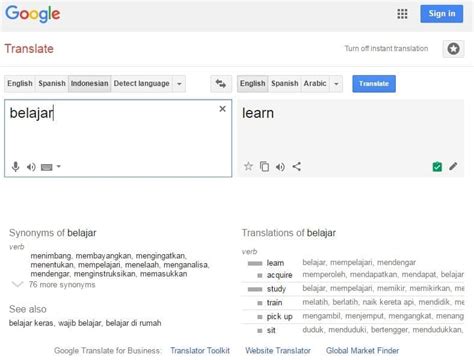Click the translated word learn in output
The width and height of the screenshot is (474, 360).
258,113
